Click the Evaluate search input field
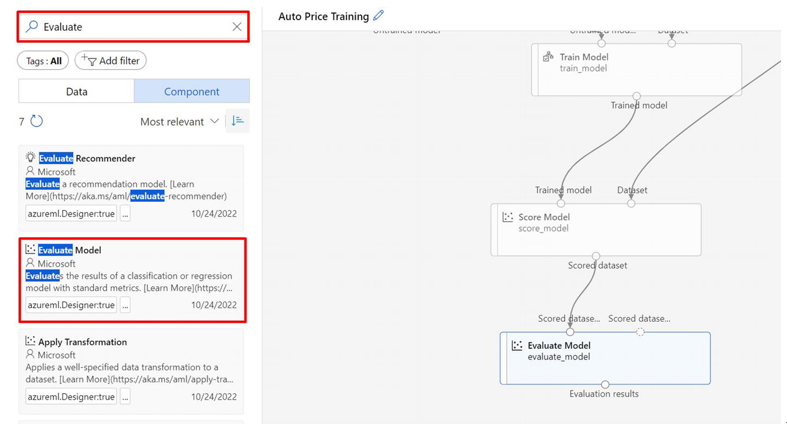This screenshot has height=432, width=787. (134, 27)
